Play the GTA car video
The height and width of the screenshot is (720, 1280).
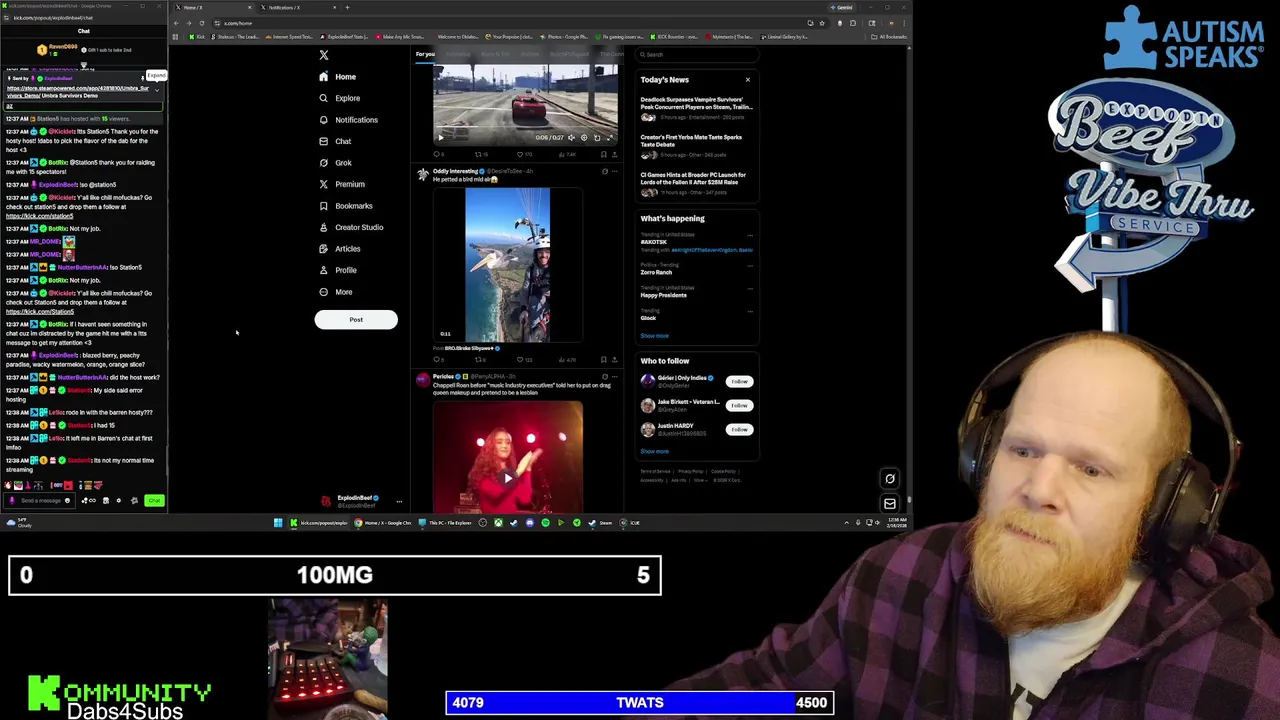(x=440, y=138)
